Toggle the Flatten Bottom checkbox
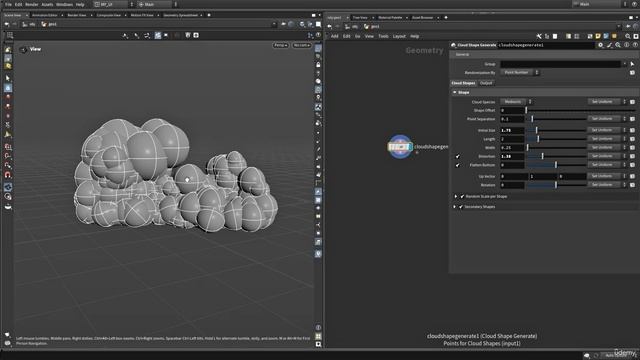The height and width of the screenshot is (360, 640). [x=458, y=165]
